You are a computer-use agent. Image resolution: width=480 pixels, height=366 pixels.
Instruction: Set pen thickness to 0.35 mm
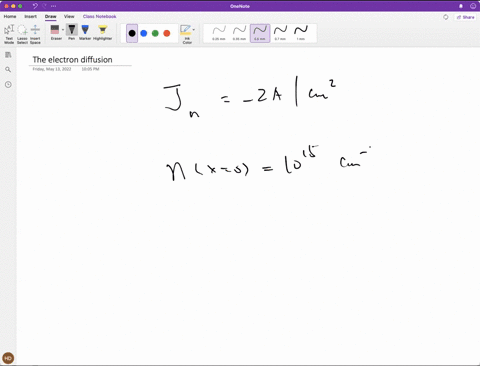pos(239,33)
